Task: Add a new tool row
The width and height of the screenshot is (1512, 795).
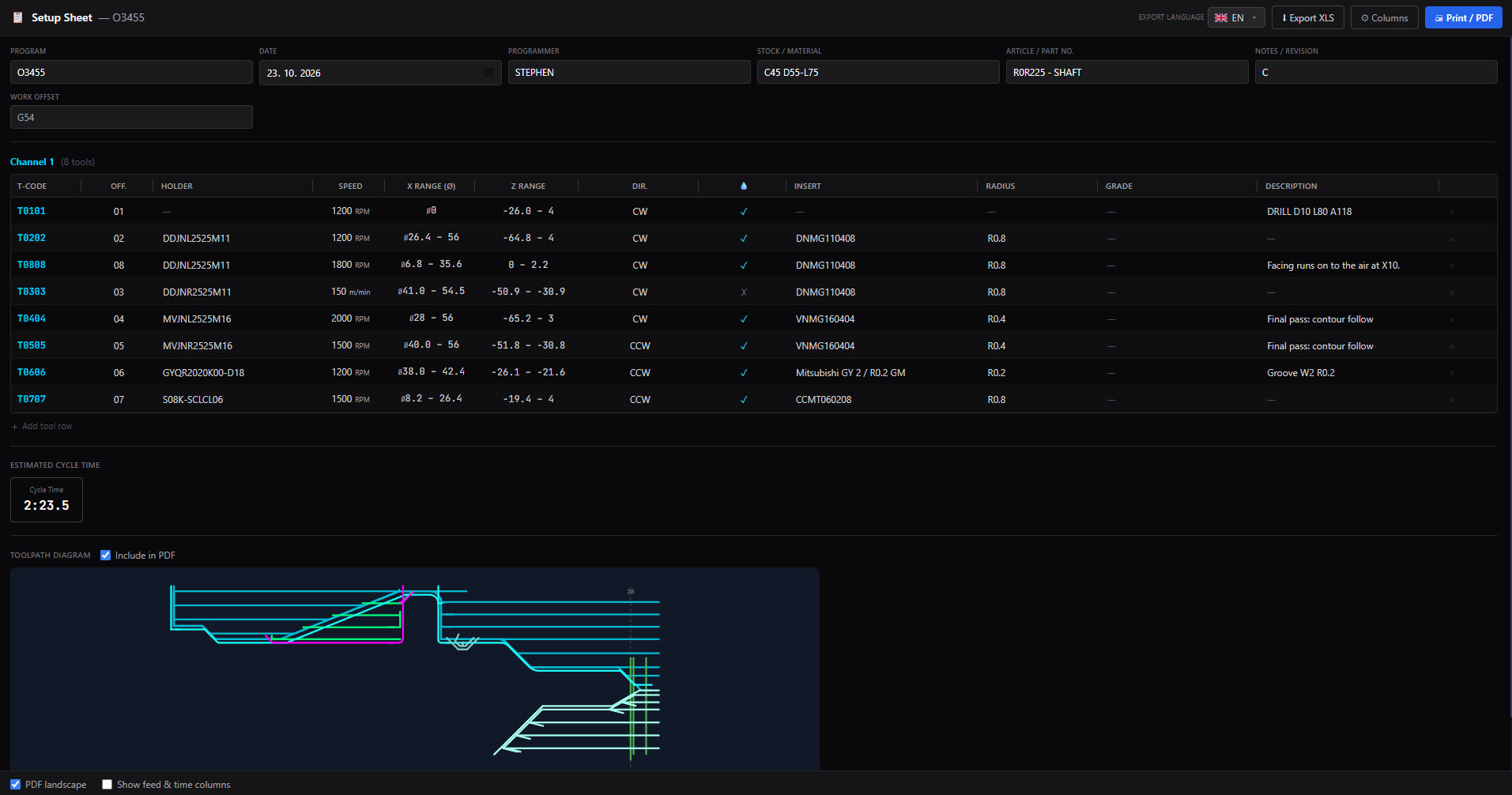Action: 42,426
